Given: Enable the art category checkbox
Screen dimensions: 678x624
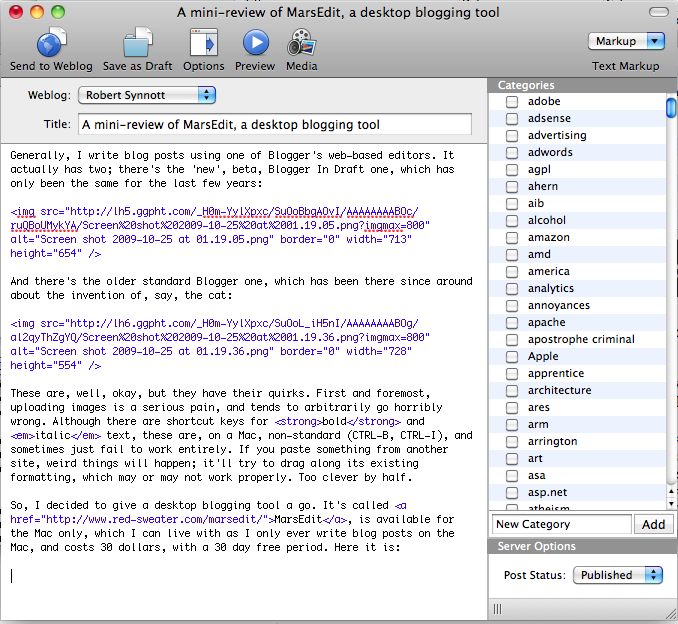Looking at the screenshot, I should click(512, 459).
